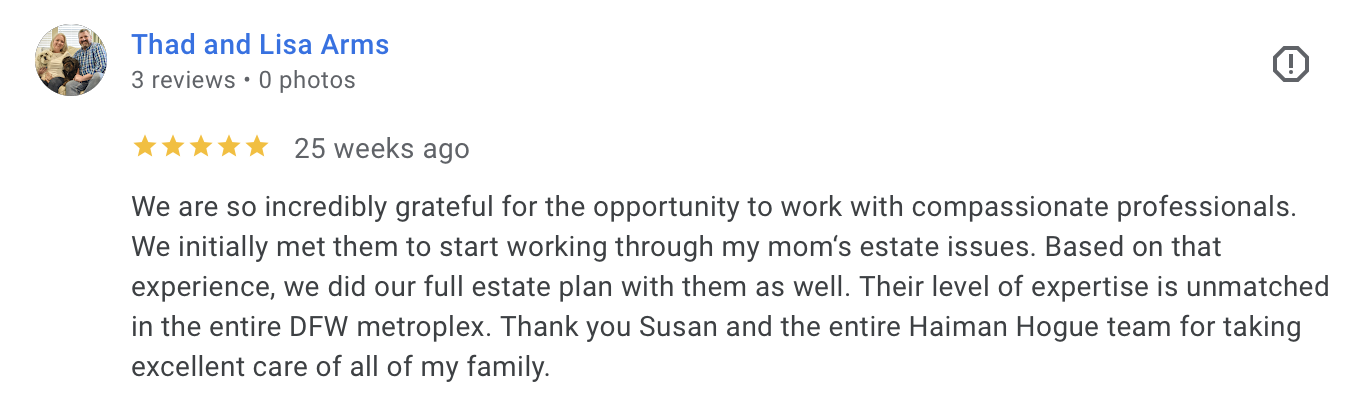Click the "3 reviews" count text
This screenshot has width=1370, height=402.
tap(183, 80)
